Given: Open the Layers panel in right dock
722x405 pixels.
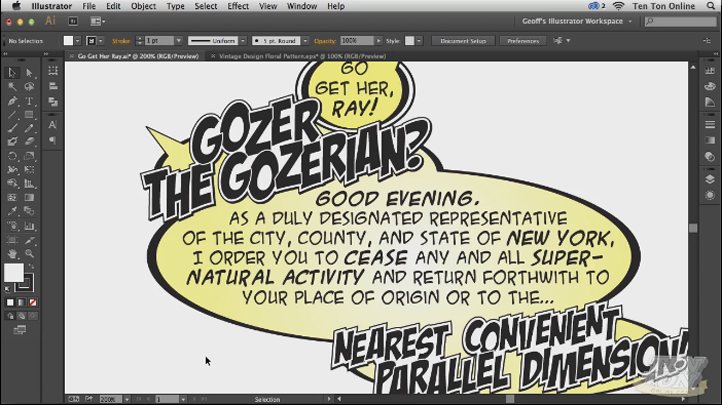Looking at the screenshot, I should tap(710, 179).
